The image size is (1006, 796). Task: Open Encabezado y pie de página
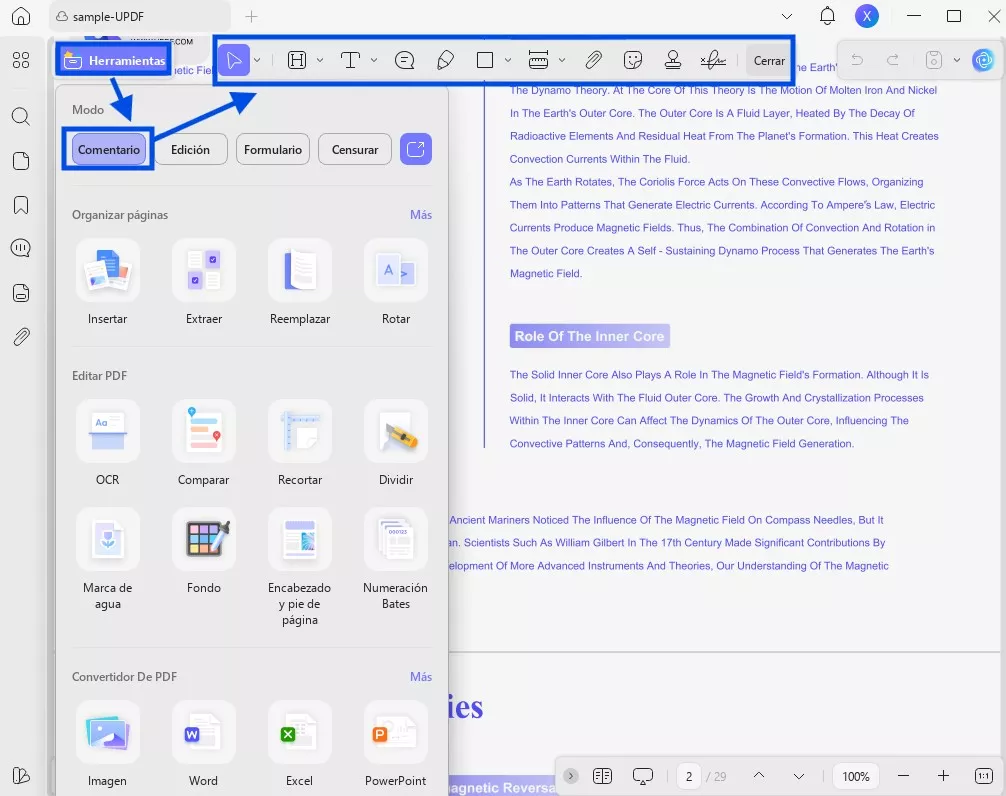point(300,568)
